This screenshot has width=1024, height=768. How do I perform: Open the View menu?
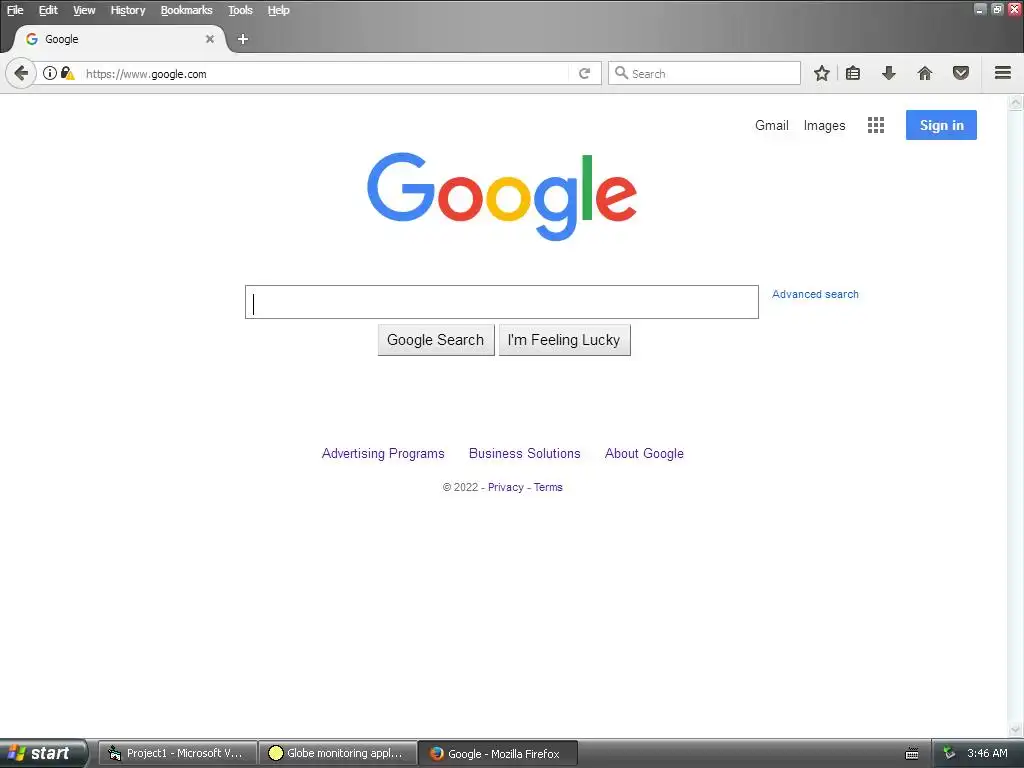point(84,10)
